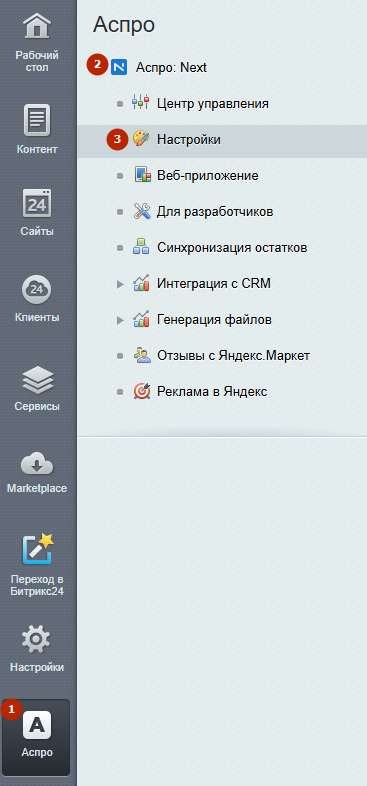This screenshot has height=786, width=367.
Task: Open the Клиенты cloud icon
Action: [37, 289]
